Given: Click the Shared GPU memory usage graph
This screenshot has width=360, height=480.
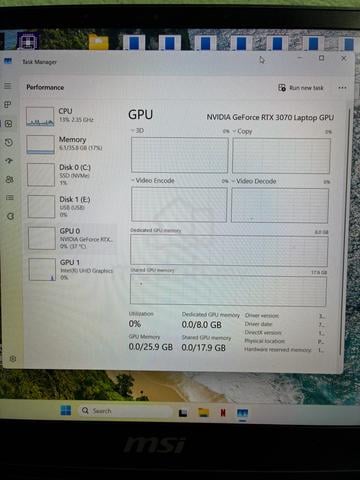Looking at the screenshot, I should (x=228, y=291).
